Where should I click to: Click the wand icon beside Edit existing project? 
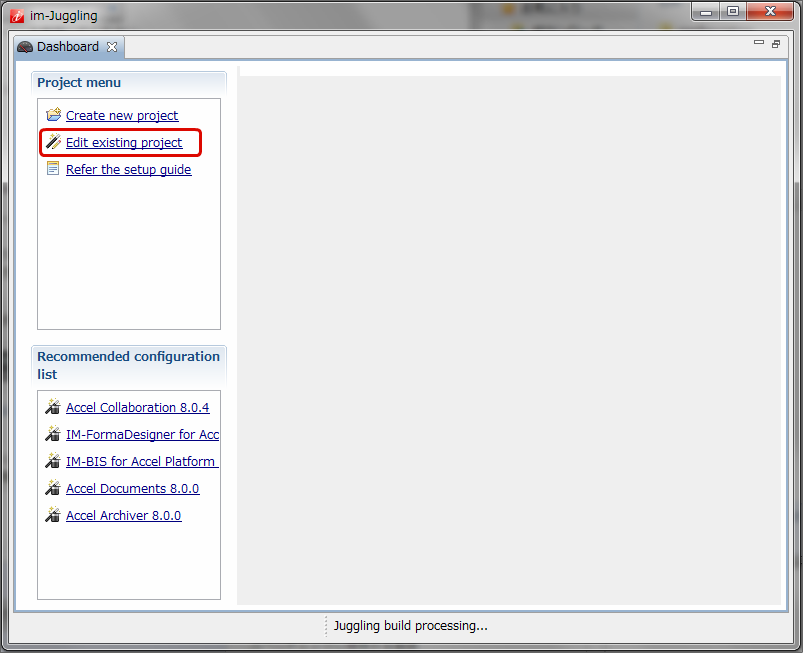tap(53, 141)
